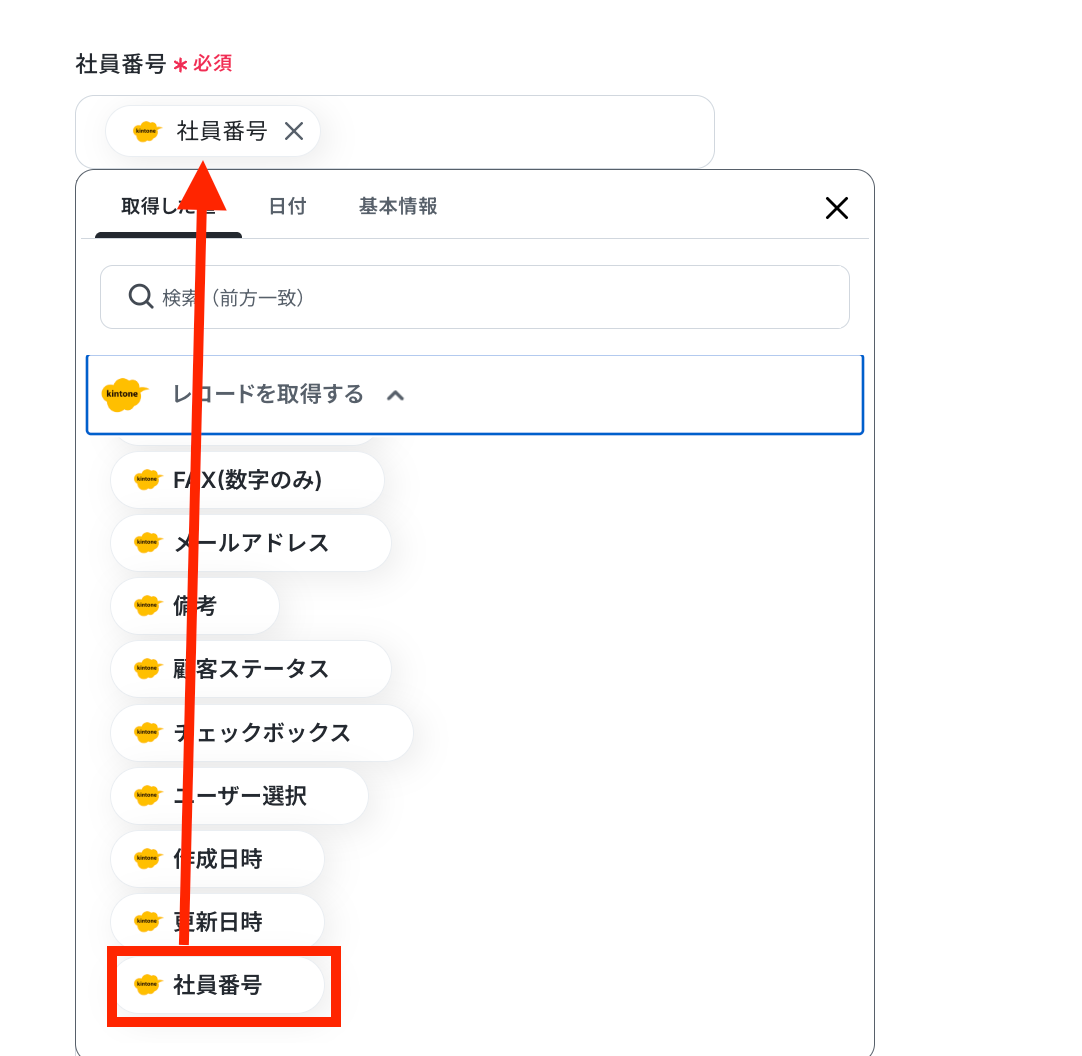Collapse the レコードを取得する section chevron
The image size is (1082, 1056).
pyautogui.click(x=395, y=395)
